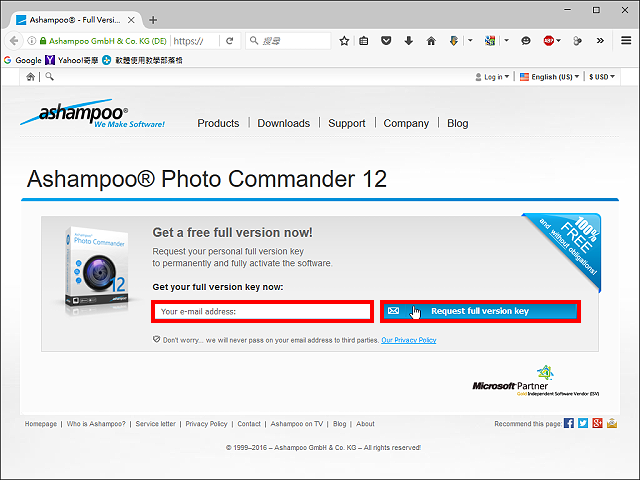This screenshot has width=640, height=480.
Task: Open the $ USD currency dropdown
Action: click(602, 77)
